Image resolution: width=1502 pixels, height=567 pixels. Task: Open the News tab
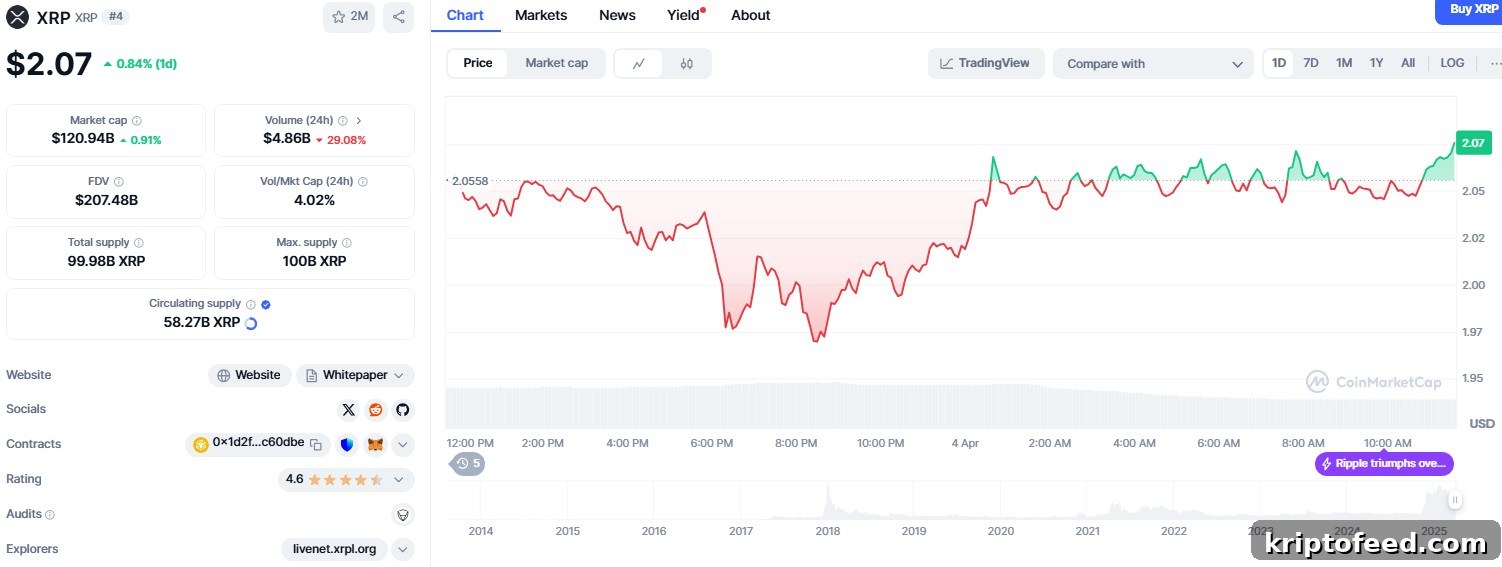(x=617, y=15)
